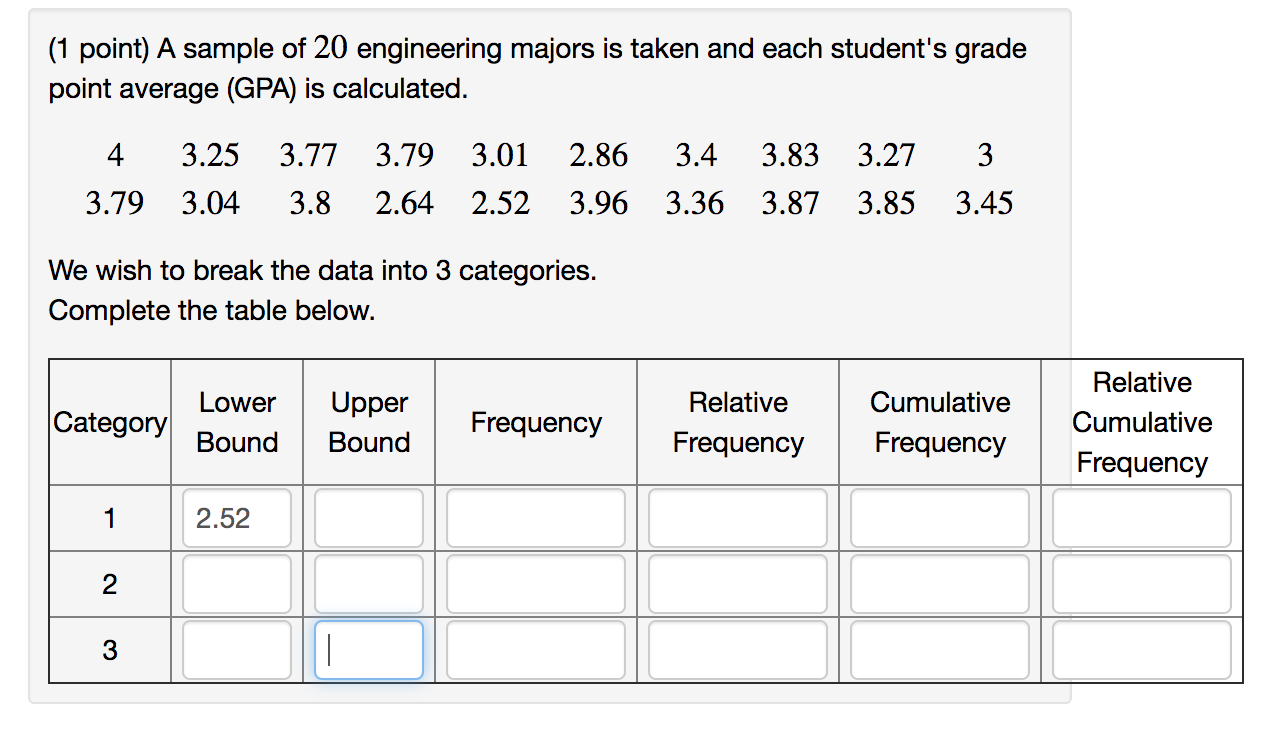Click the Frequency field for Category 1

(535, 518)
